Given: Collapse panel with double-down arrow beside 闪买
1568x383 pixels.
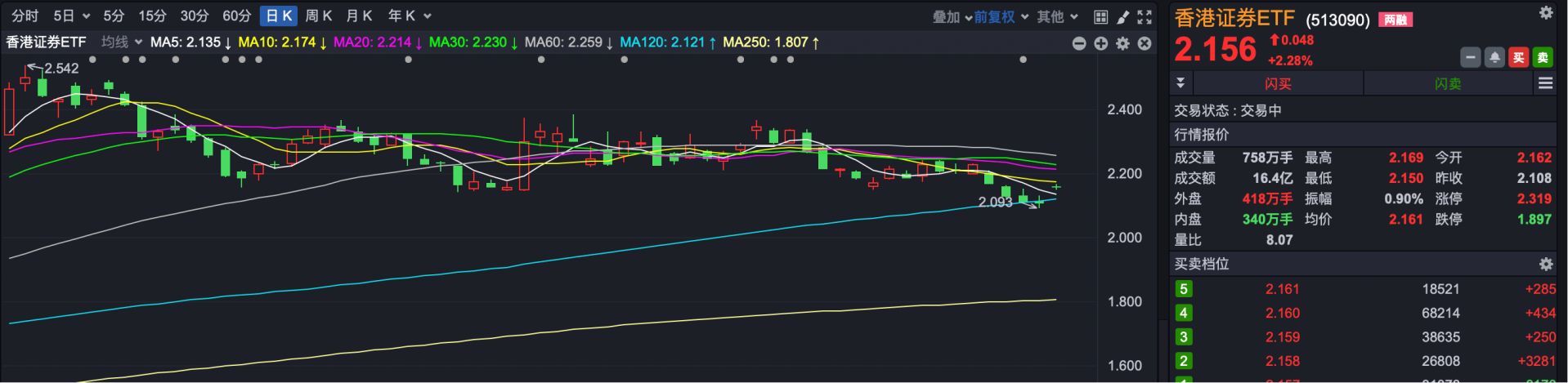Looking at the screenshot, I should coord(1180,83).
